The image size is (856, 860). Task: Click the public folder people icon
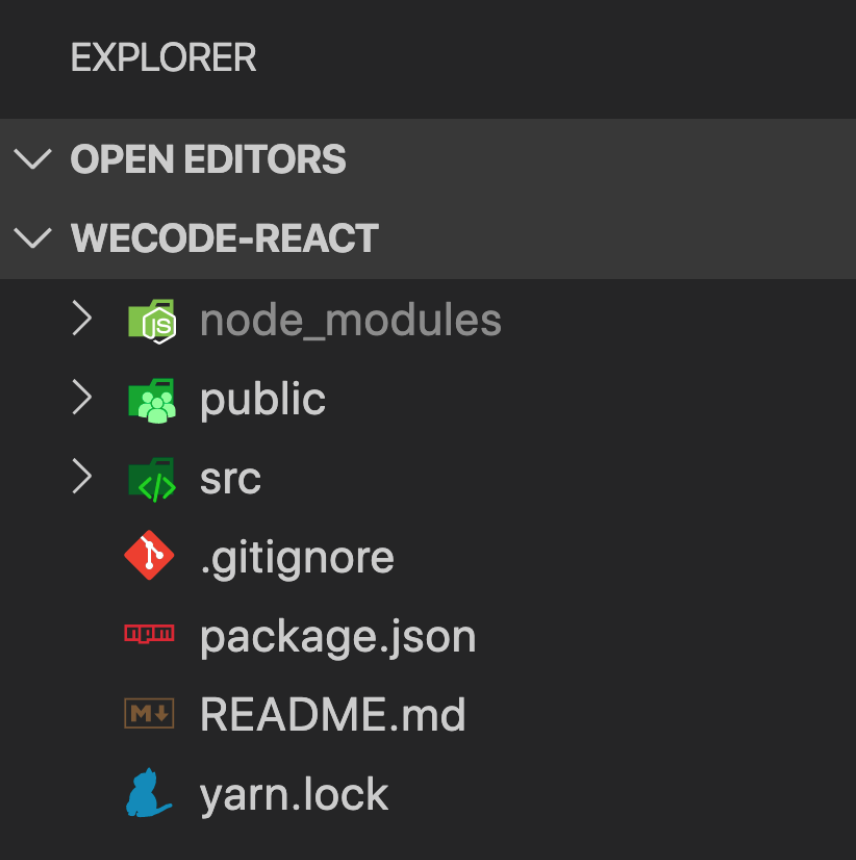tap(152, 400)
